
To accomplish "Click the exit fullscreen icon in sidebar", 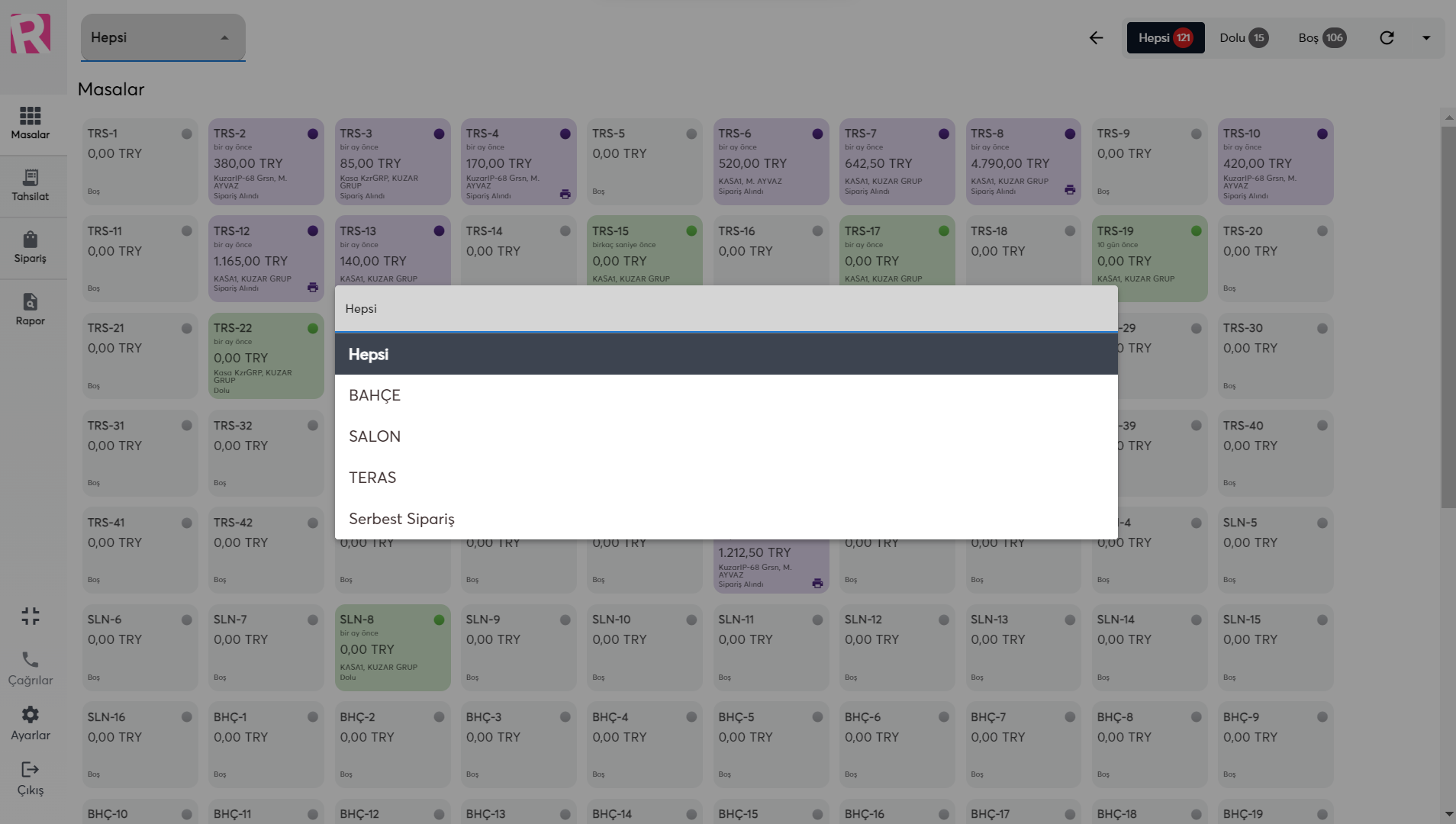I will pyautogui.click(x=31, y=616).
